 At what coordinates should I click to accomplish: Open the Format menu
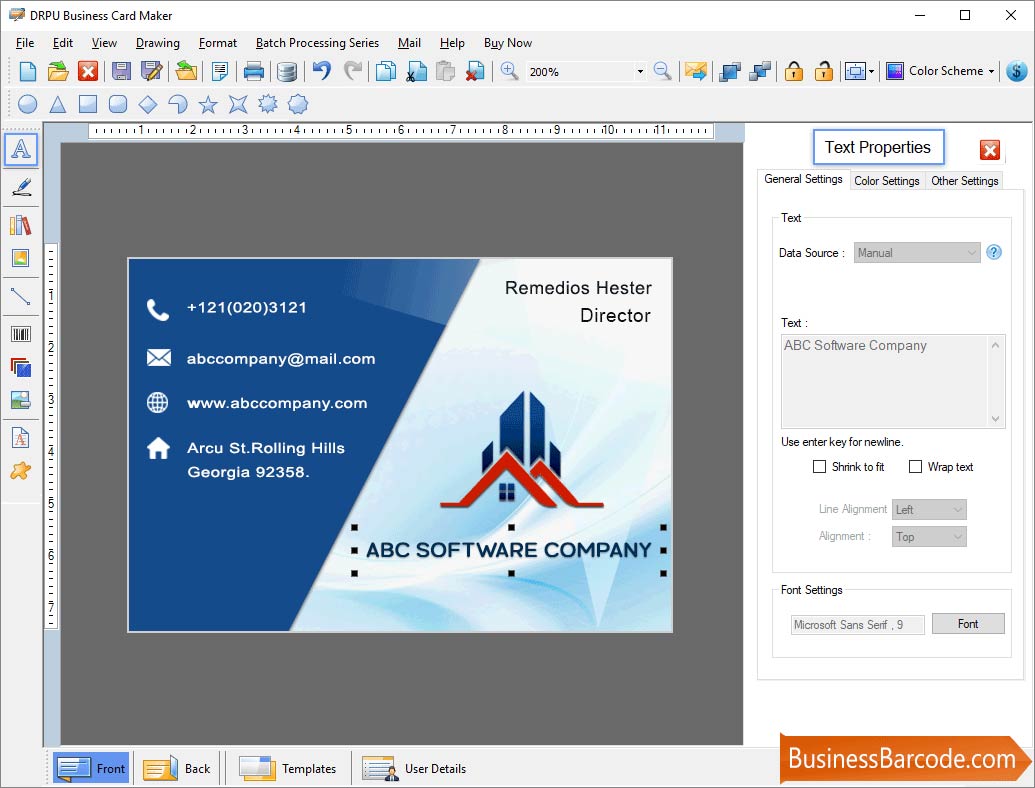coord(218,43)
